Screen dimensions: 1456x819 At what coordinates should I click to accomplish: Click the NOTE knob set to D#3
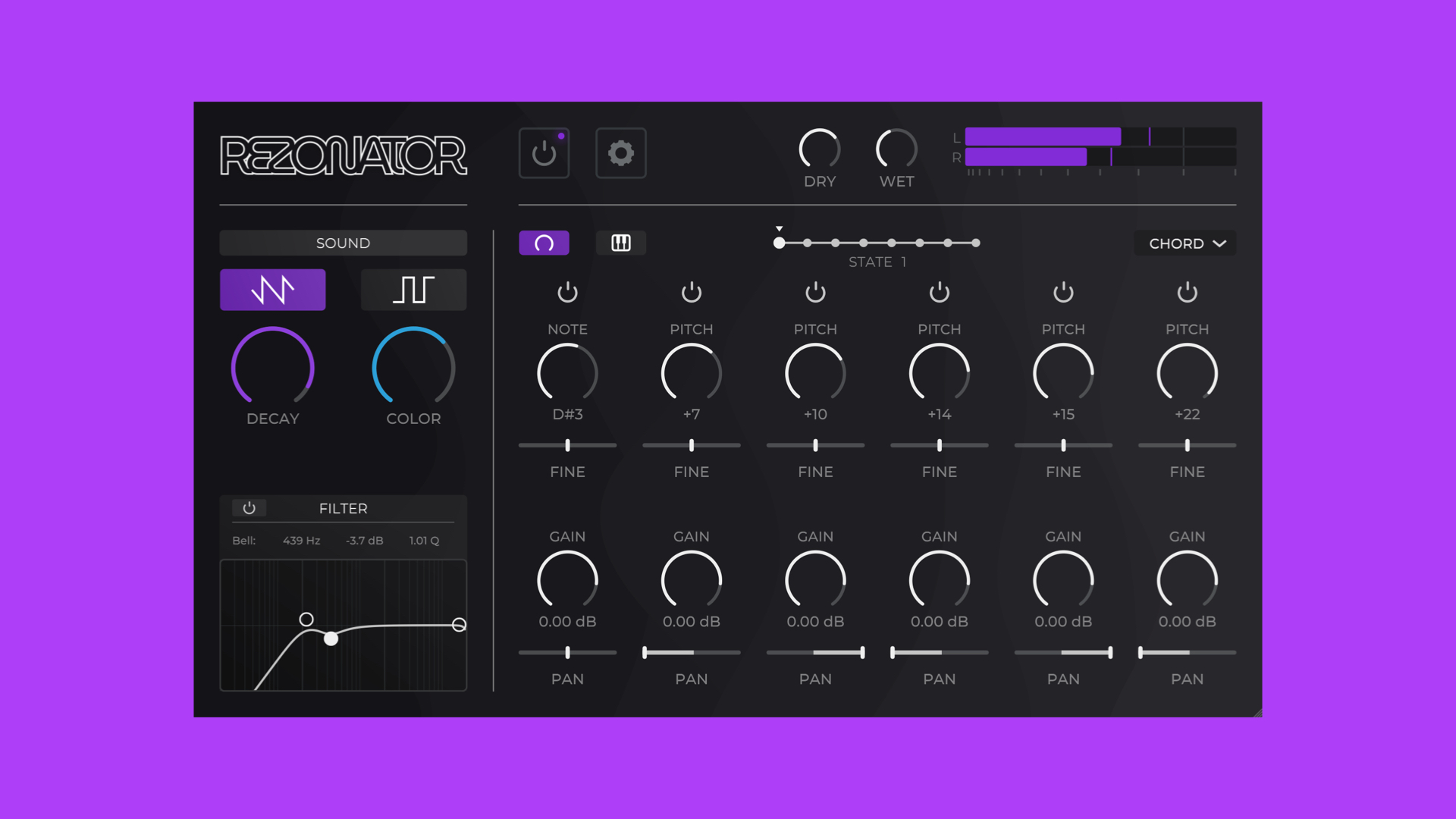[567, 373]
